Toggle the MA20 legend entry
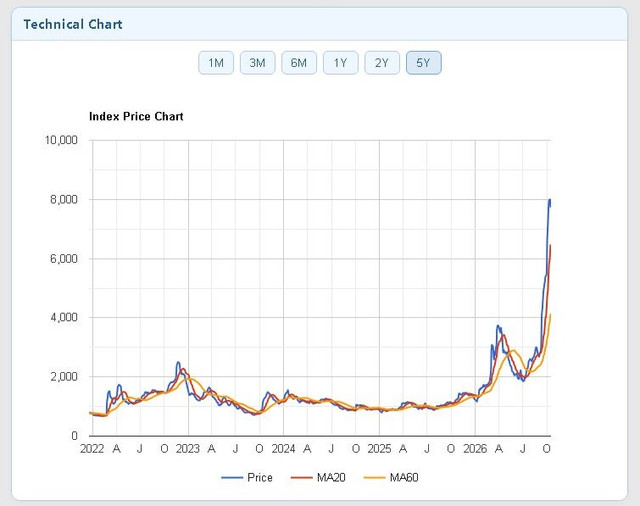This screenshot has height=506, width=640. coord(318,477)
